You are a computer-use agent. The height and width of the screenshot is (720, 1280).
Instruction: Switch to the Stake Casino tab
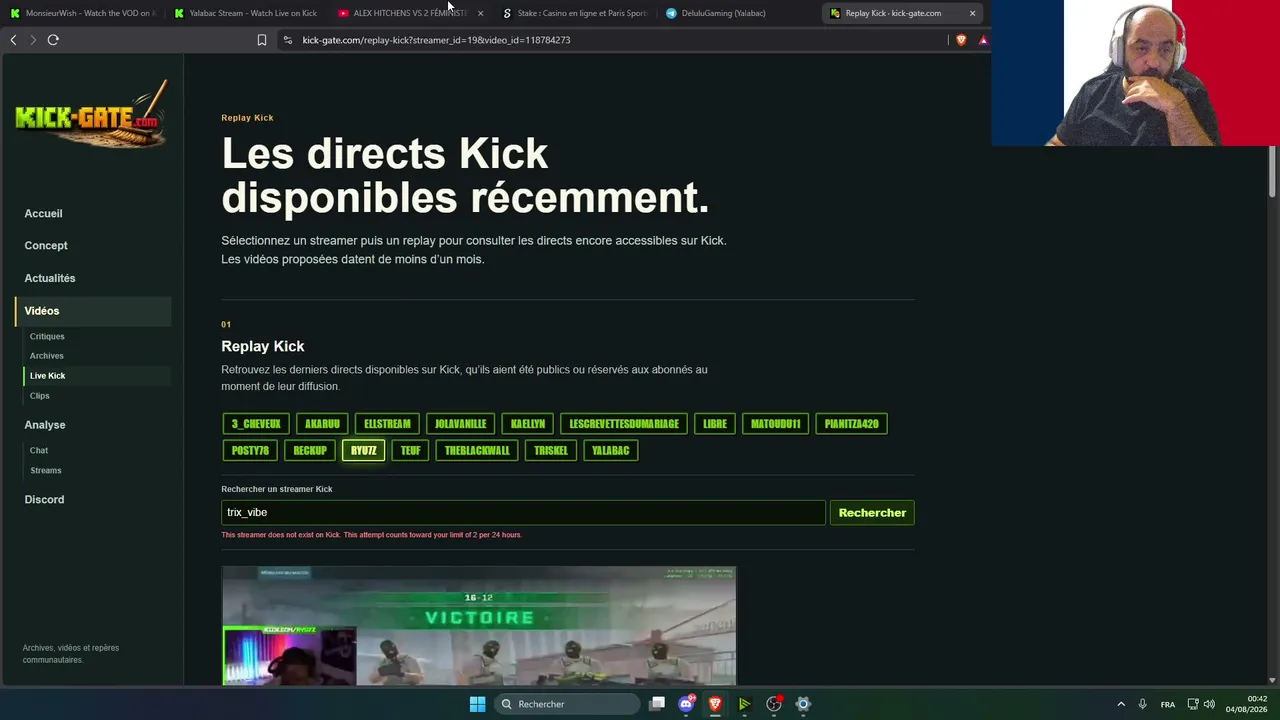point(575,13)
